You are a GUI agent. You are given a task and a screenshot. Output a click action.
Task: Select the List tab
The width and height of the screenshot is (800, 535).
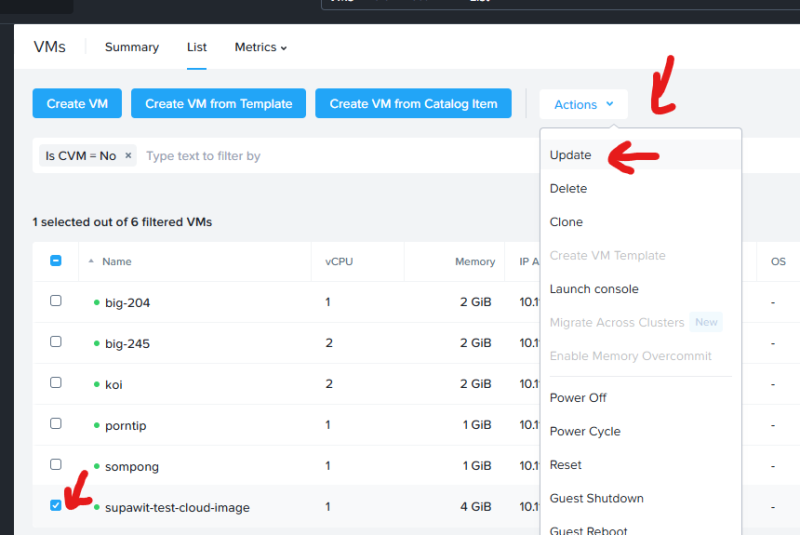coord(197,47)
